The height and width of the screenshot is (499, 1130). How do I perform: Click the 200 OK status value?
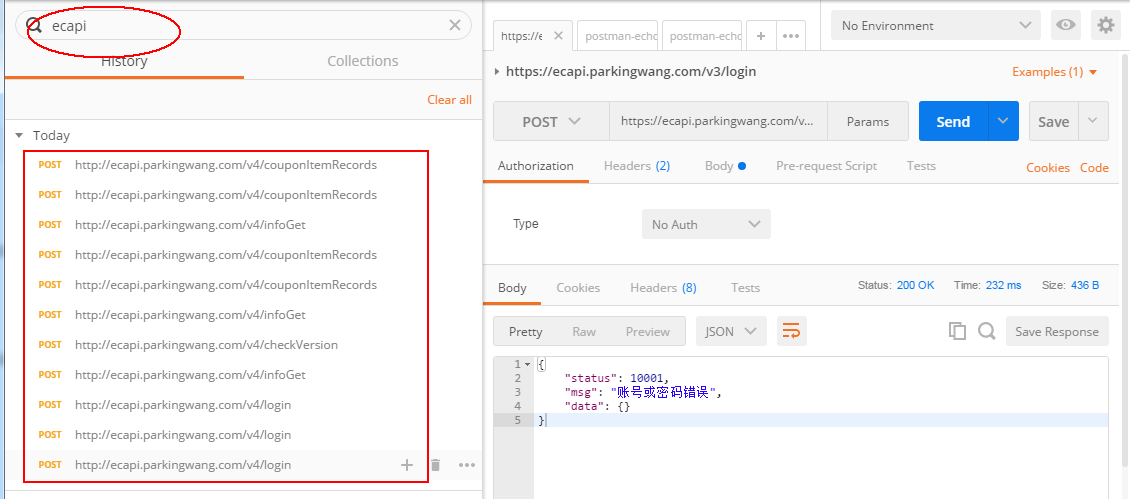pos(915,285)
